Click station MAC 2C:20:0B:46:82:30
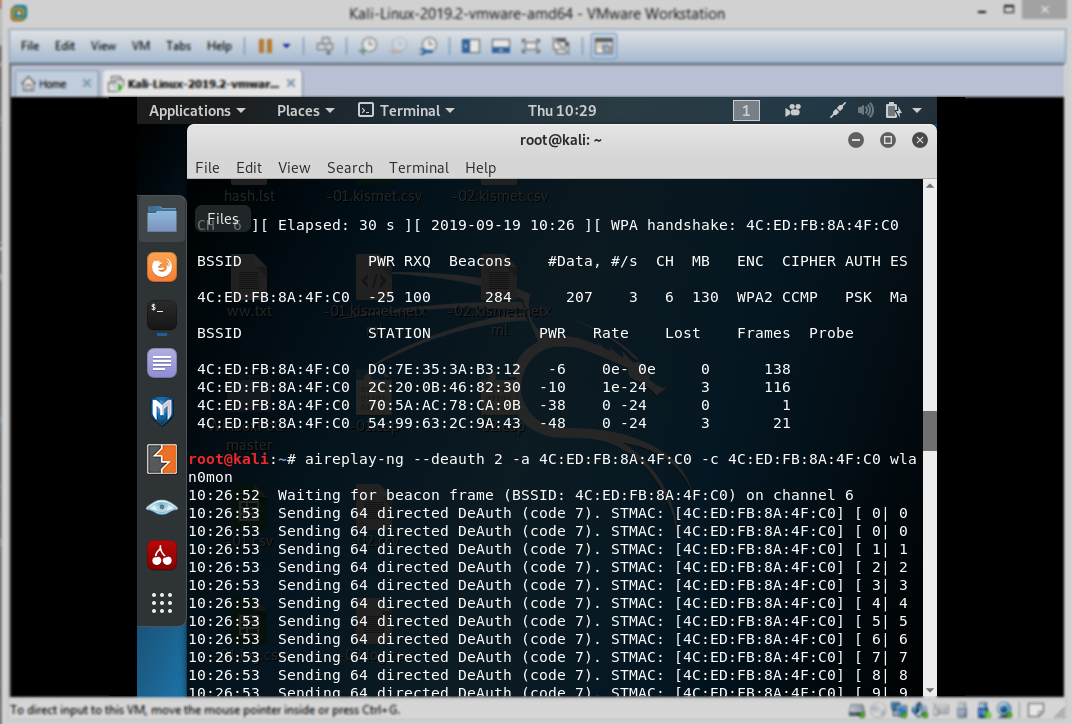Image resolution: width=1072 pixels, height=724 pixels. (x=444, y=387)
